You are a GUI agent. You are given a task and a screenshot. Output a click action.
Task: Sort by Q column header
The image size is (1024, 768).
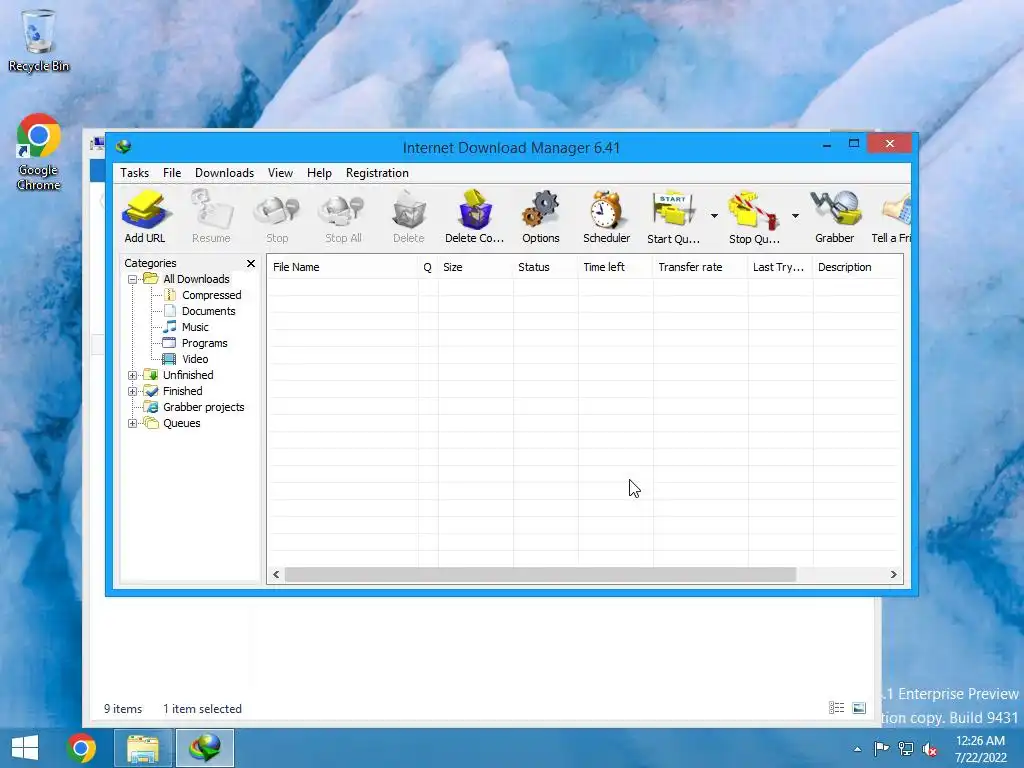[x=428, y=267]
